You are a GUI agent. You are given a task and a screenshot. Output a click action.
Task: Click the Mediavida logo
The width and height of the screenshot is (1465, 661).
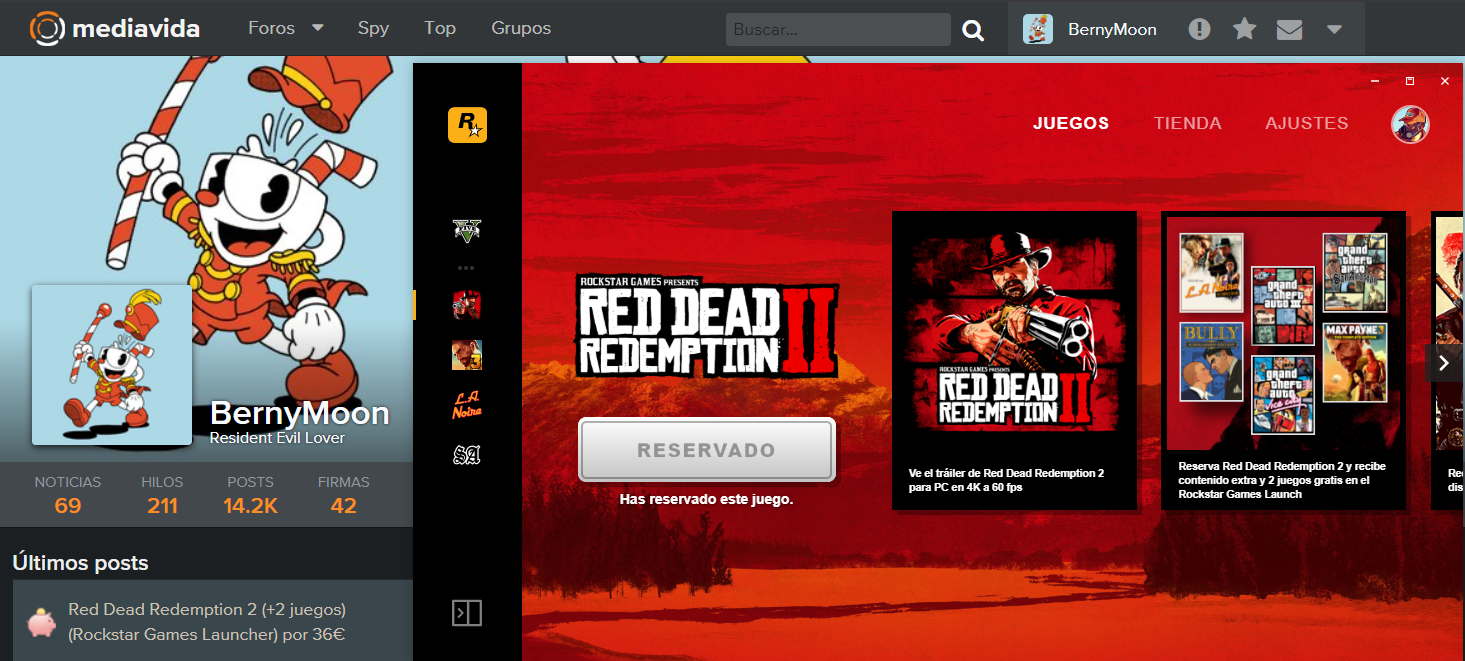tap(115, 28)
